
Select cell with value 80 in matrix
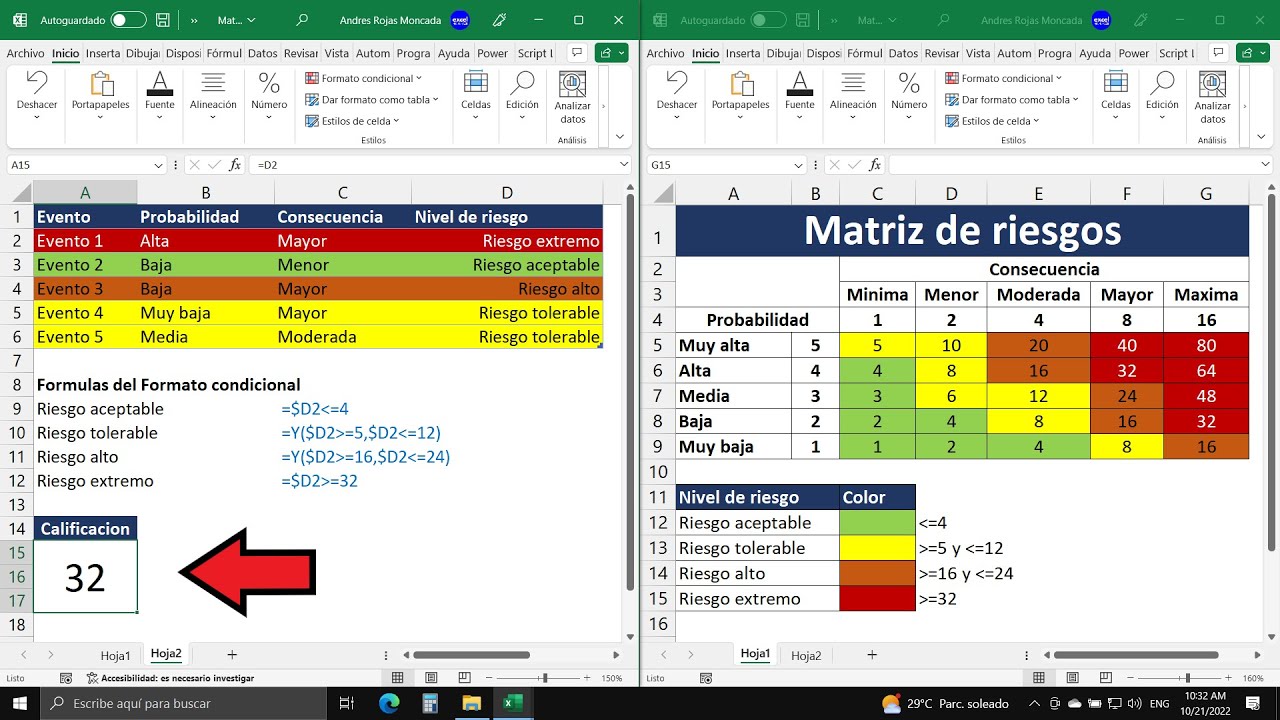pyautogui.click(x=1206, y=346)
